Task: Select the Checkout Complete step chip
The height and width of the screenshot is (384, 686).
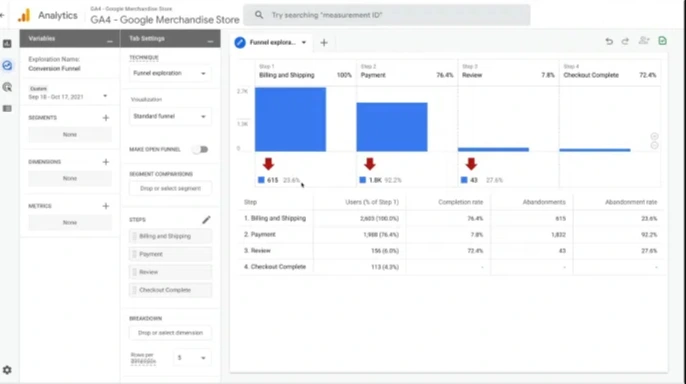Action: click(x=170, y=290)
